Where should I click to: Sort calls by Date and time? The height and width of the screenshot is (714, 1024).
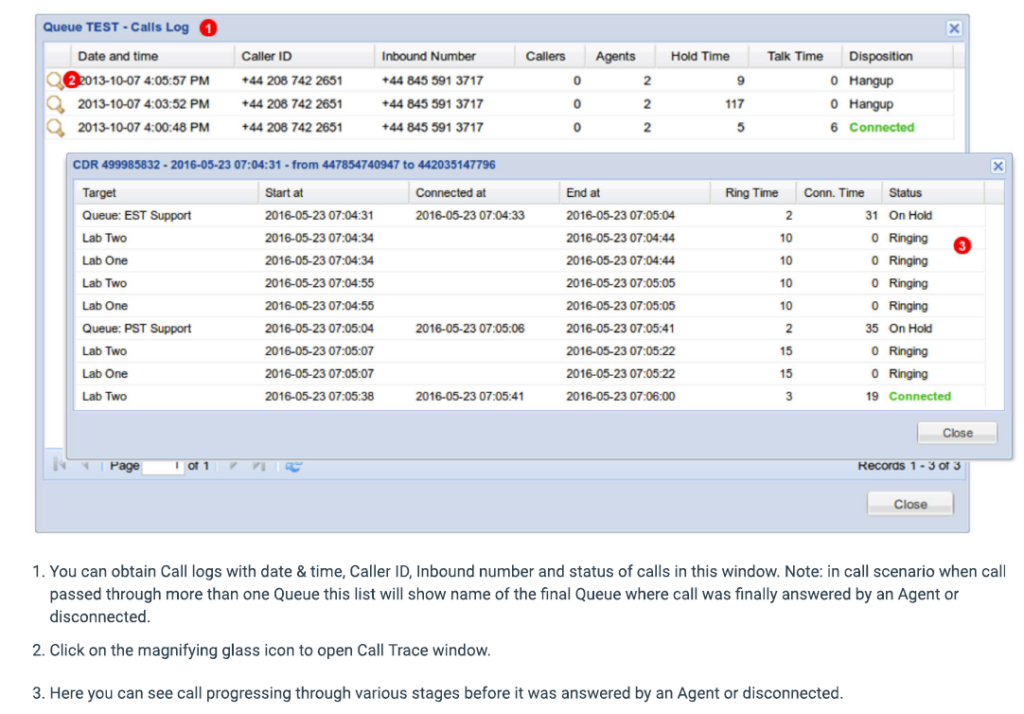coord(117,56)
